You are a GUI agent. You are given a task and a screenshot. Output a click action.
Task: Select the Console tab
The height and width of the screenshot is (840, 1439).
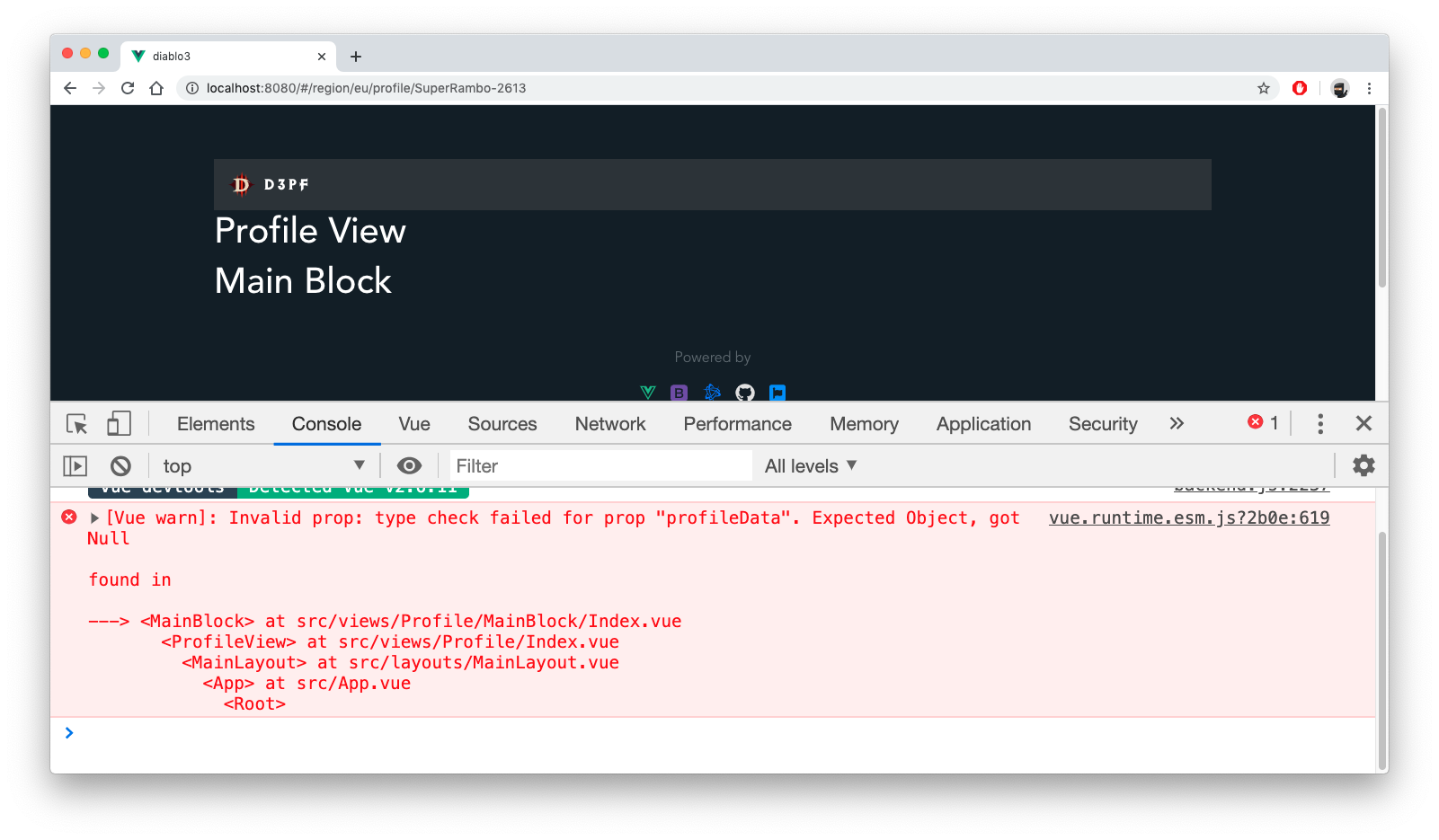click(326, 424)
